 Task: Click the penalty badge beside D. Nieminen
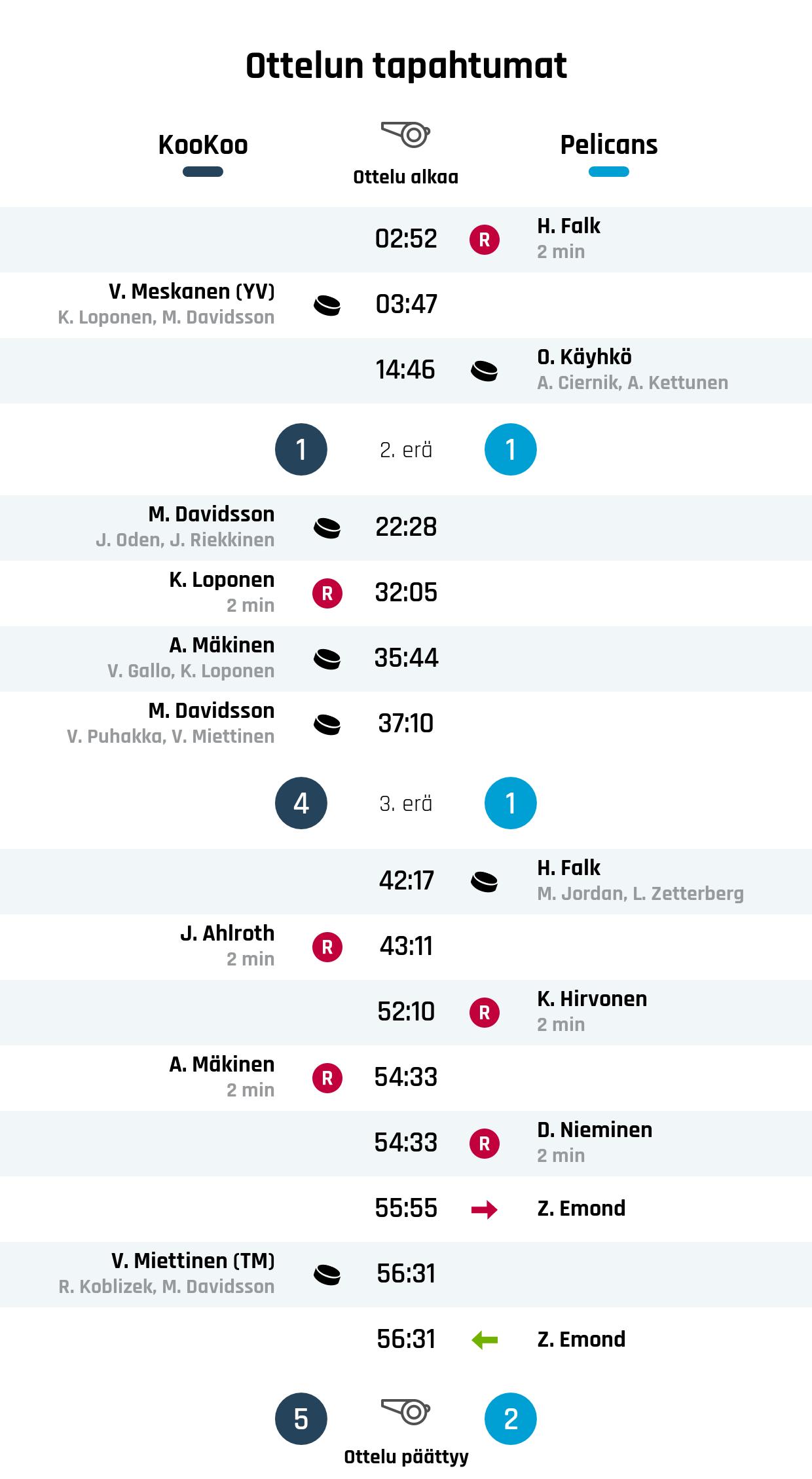[485, 1144]
